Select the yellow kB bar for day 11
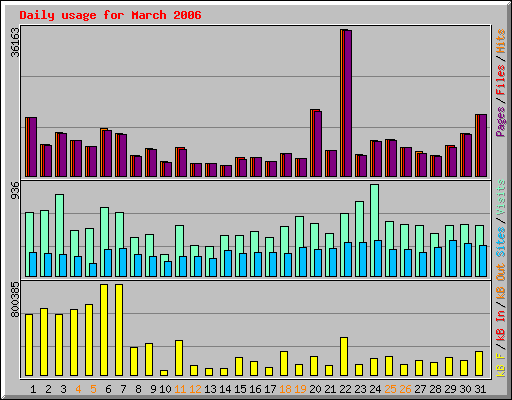Image resolution: width=512 pixels, height=400 pixels. click(179, 358)
